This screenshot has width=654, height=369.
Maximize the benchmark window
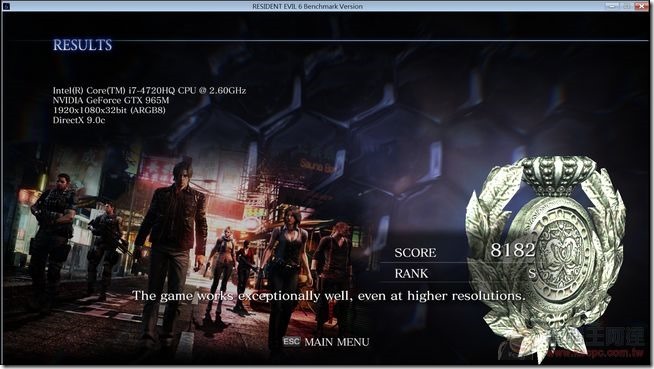click(x=627, y=6)
